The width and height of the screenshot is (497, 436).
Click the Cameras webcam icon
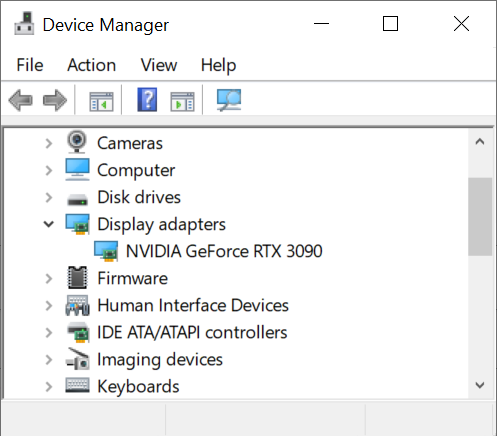(x=77, y=142)
